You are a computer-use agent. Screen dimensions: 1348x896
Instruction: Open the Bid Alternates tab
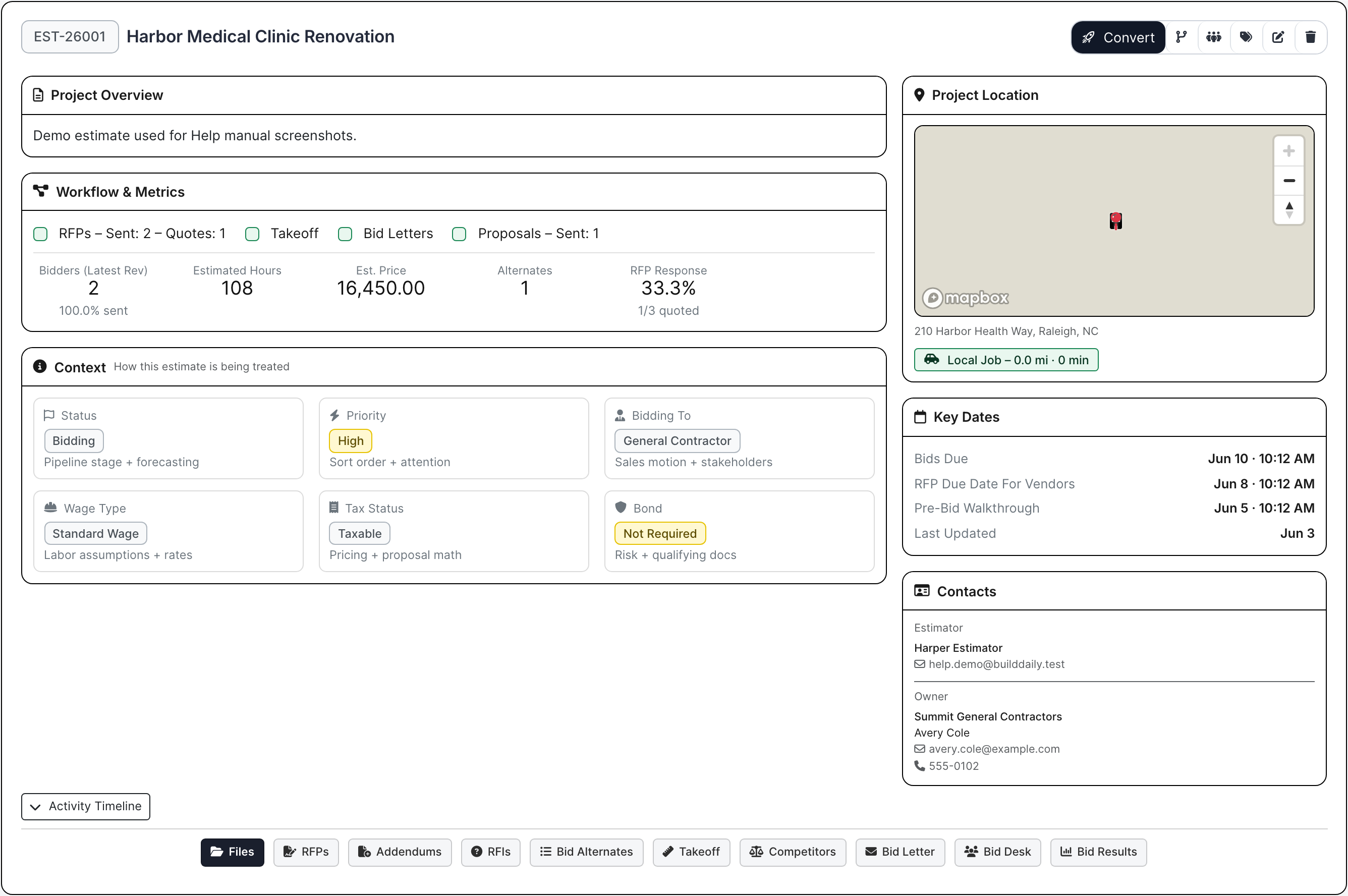586,852
